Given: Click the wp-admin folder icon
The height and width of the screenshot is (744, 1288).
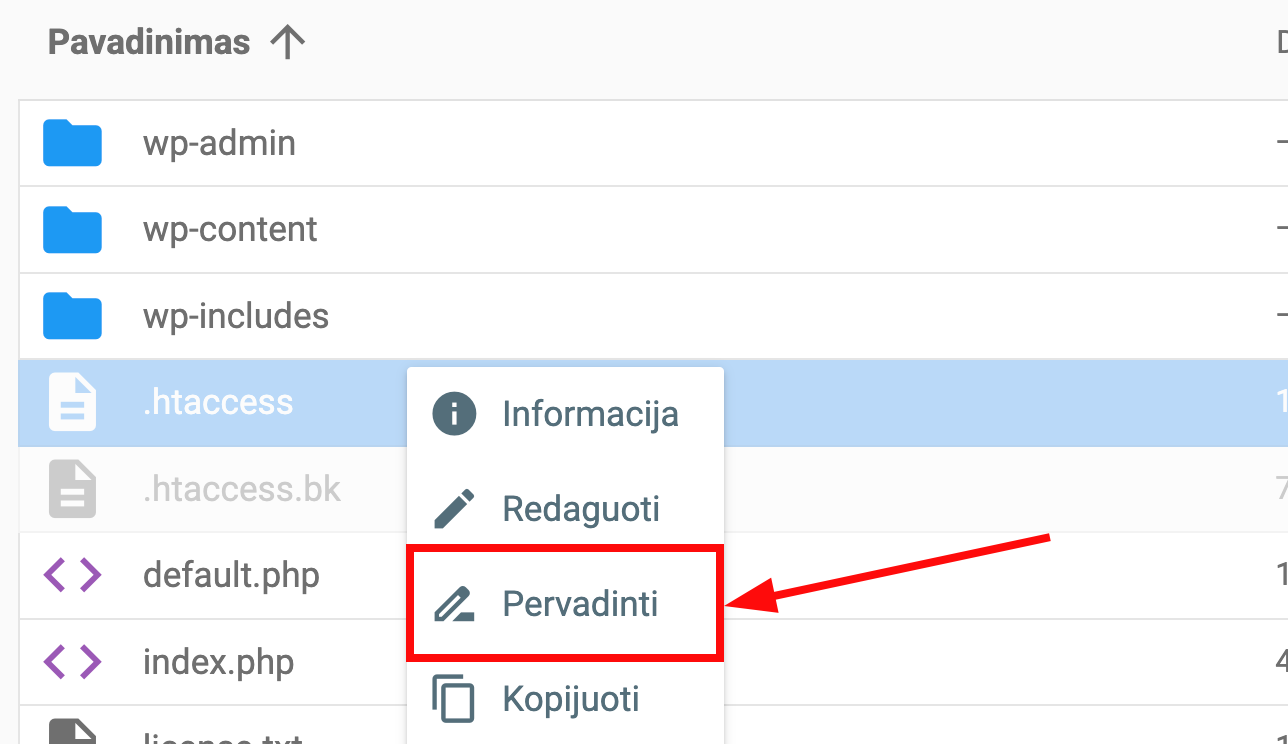Looking at the screenshot, I should click(72, 142).
